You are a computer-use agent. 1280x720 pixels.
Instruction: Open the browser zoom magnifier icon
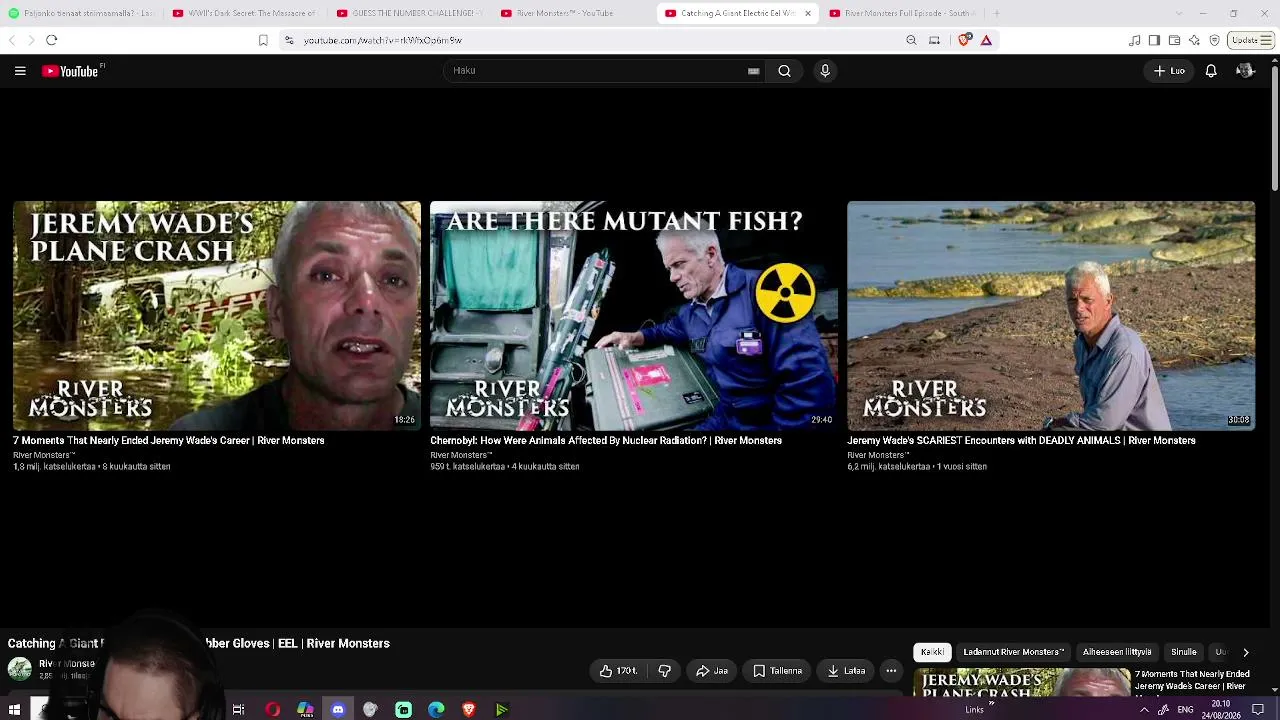pyautogui.click(x=911, y=40)
